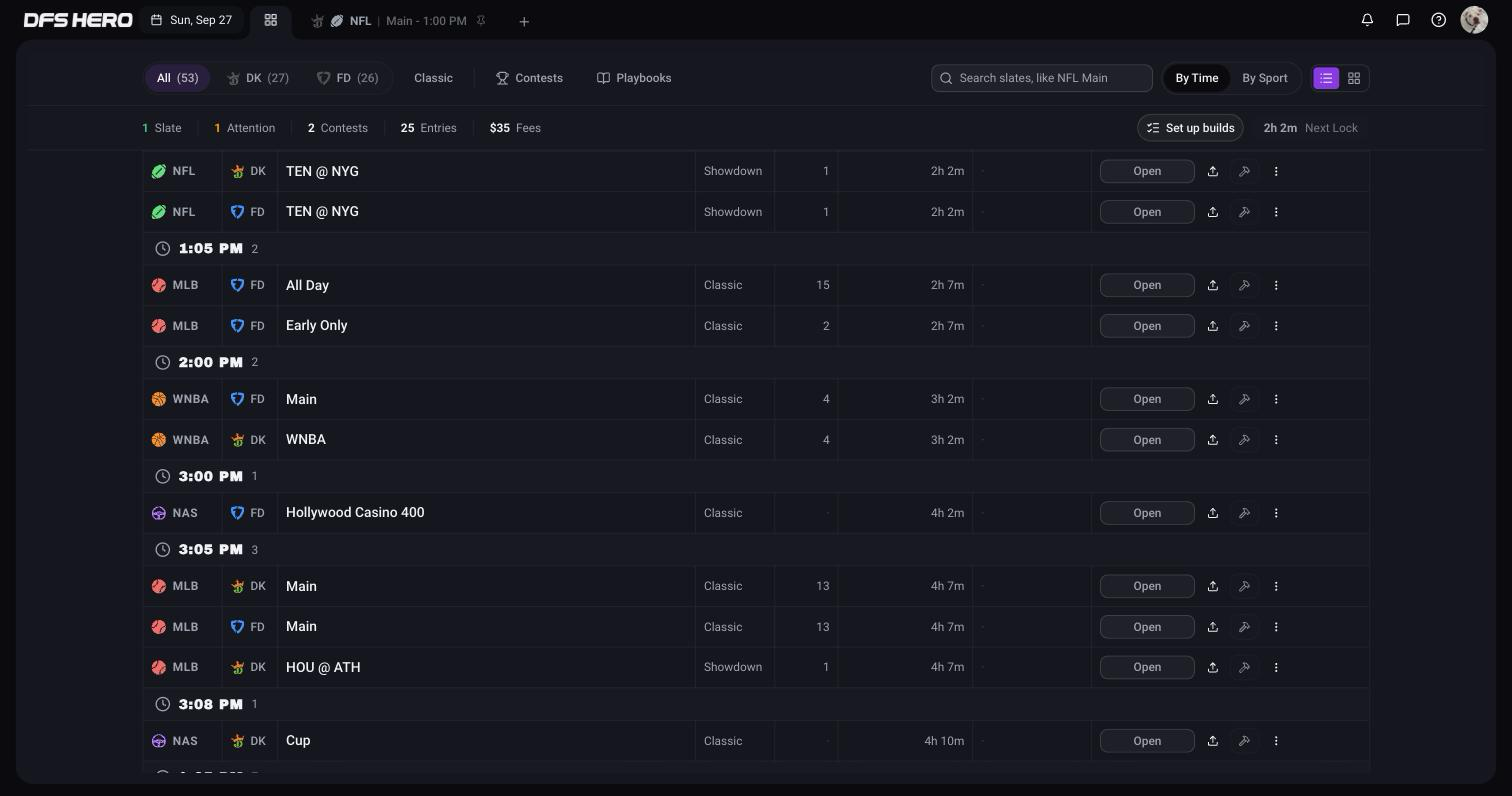
Task: Build tool icon for DK TEN @ NYG row
Action: (x=1244, y=171)
